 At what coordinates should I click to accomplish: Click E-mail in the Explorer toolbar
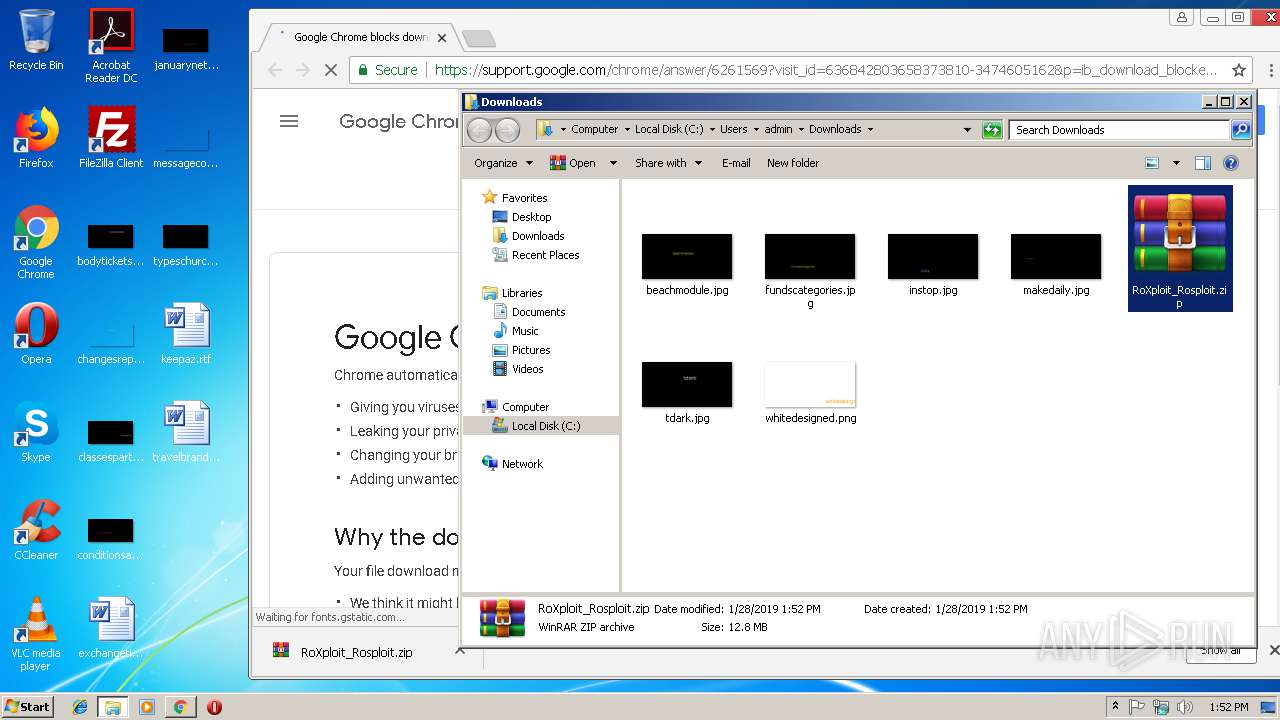pyautogui.click(x=736, y=163)
